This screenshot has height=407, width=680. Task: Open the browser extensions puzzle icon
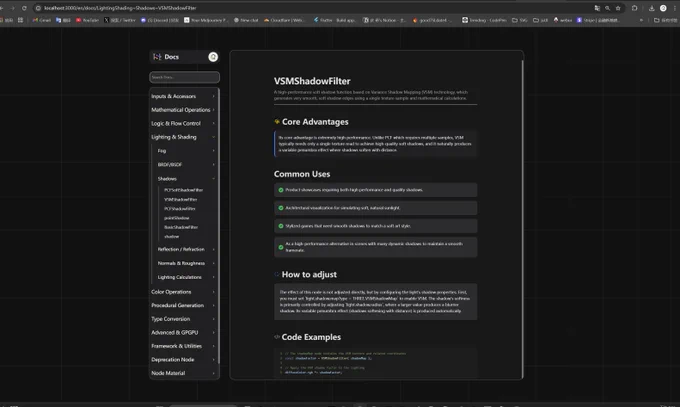(634, 8)
